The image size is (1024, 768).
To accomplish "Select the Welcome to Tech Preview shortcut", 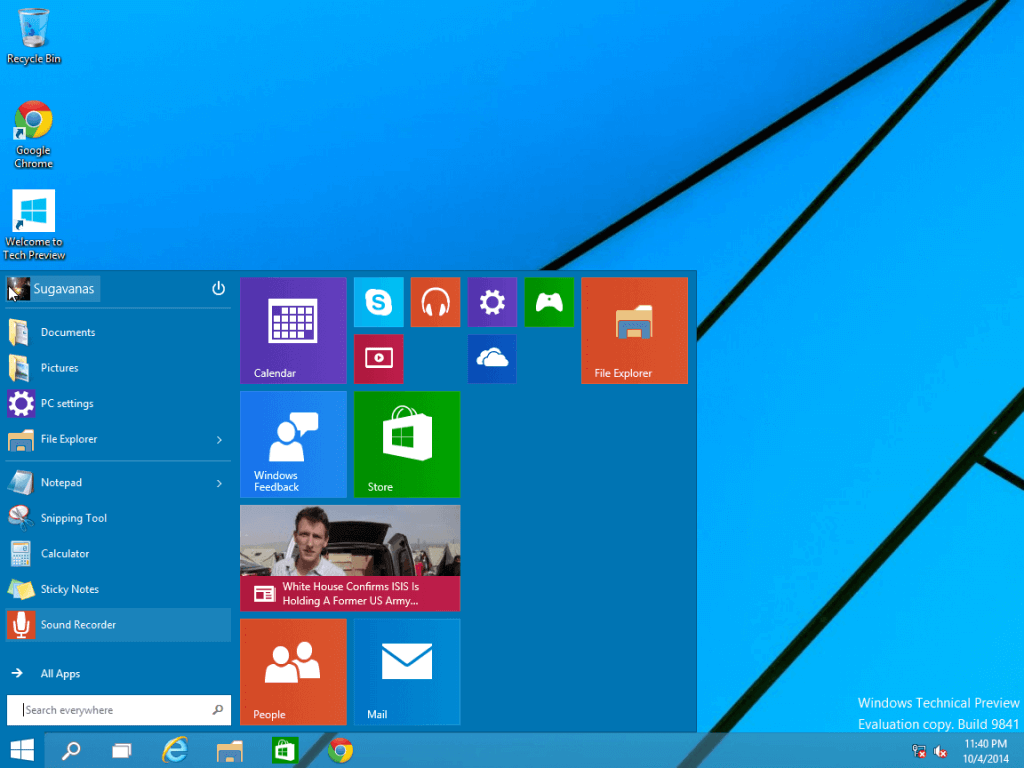I will coord(34,225).
